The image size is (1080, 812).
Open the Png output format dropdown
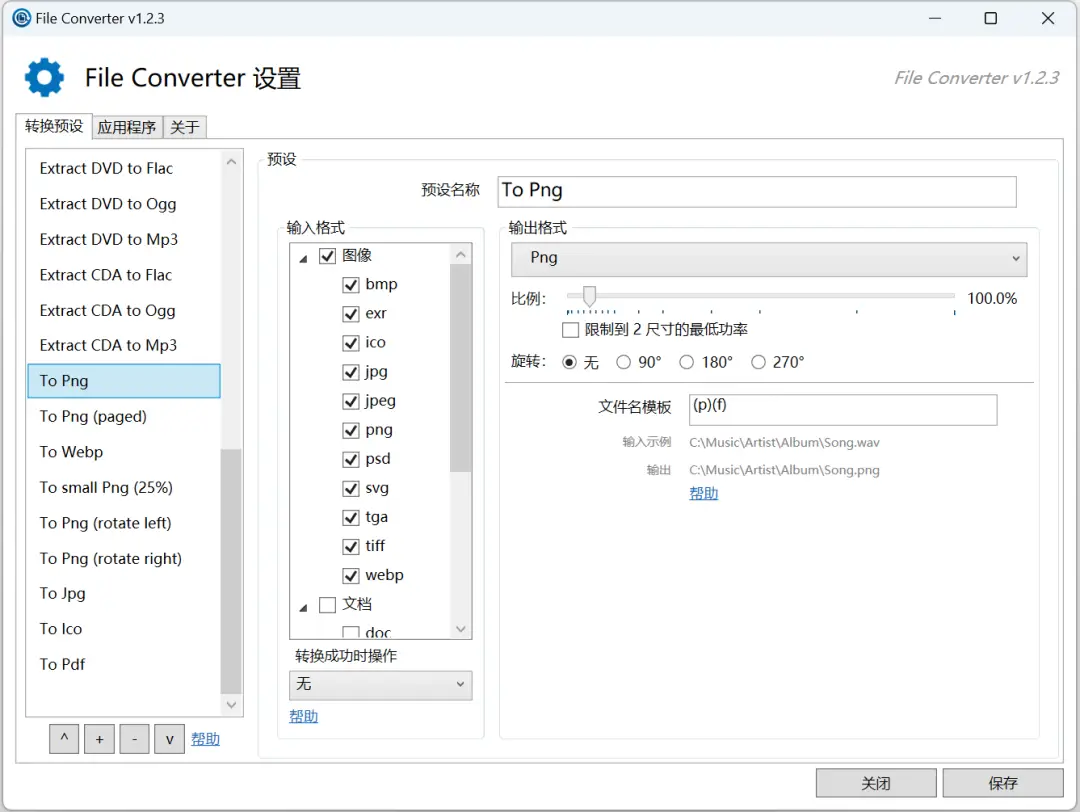pos(768,258)
